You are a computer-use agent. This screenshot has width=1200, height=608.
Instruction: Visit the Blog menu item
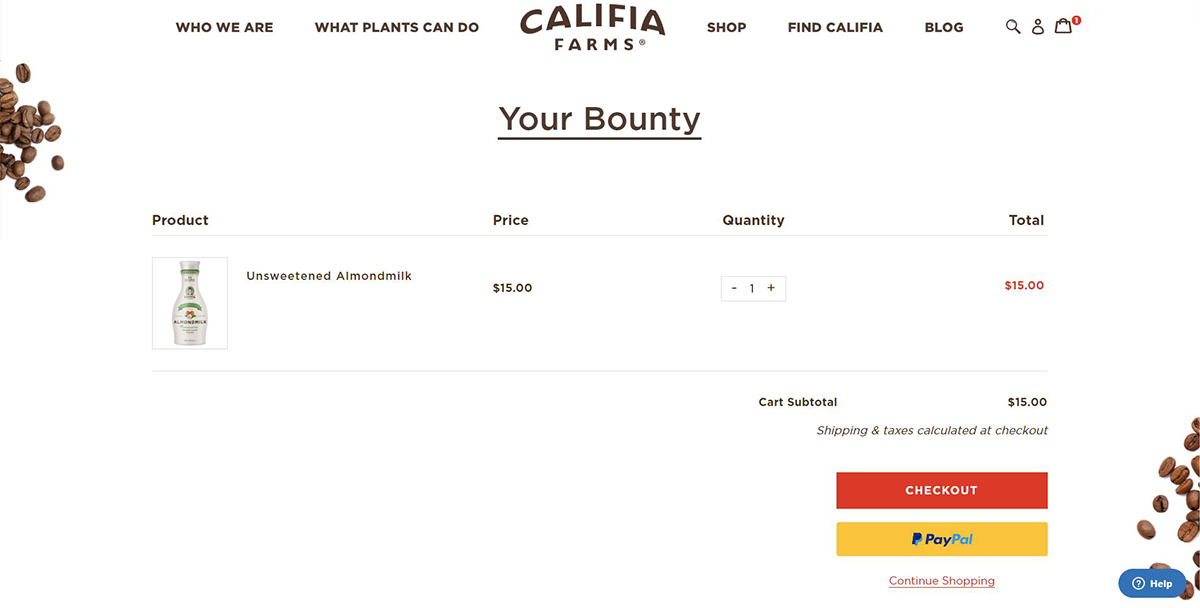pyautogui.click(x=944, y=27)
